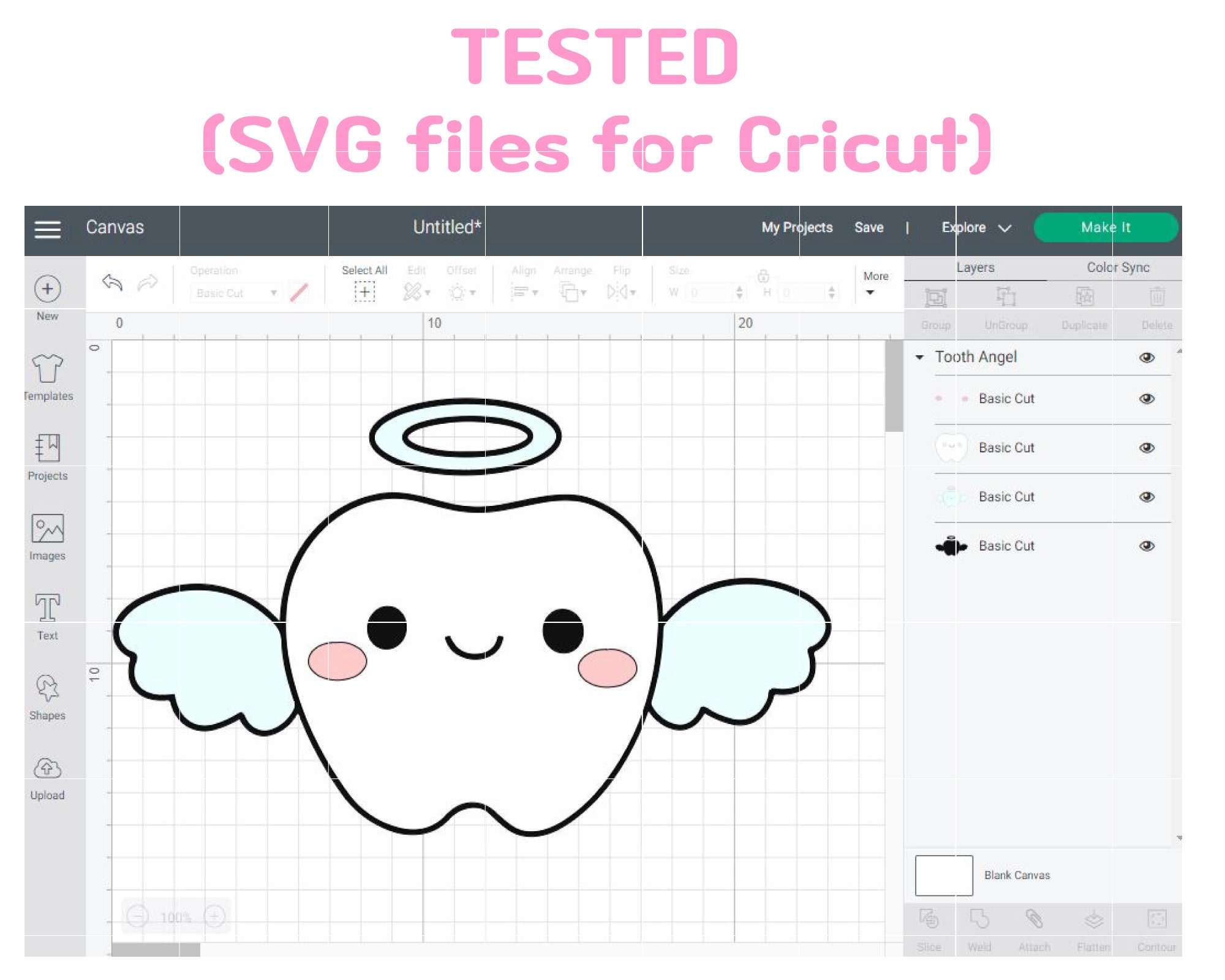The width and height of the screenshot is (1225, 980).
Task: Click the Undo icon
Action: pos(112,284)
